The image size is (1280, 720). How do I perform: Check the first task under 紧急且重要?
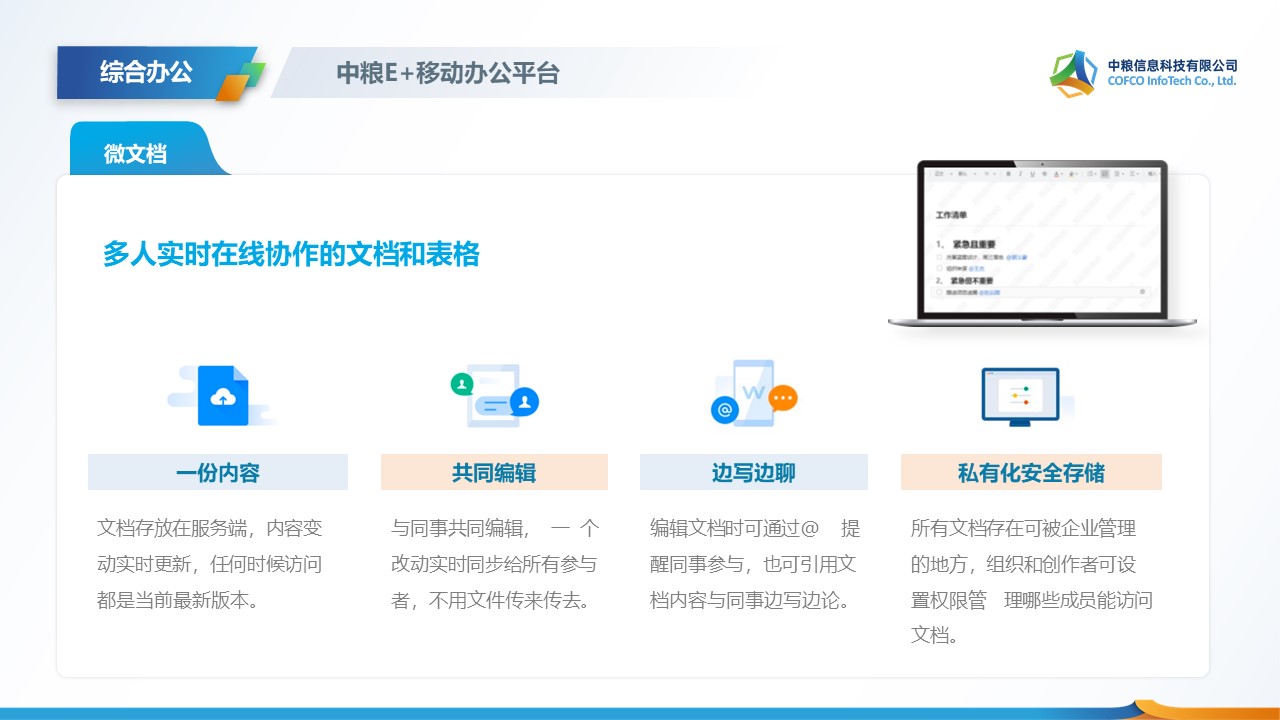point(940,258)
